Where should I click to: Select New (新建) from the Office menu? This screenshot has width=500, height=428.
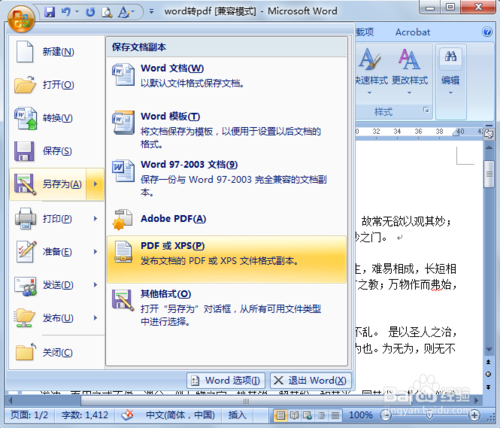point(57,52)
